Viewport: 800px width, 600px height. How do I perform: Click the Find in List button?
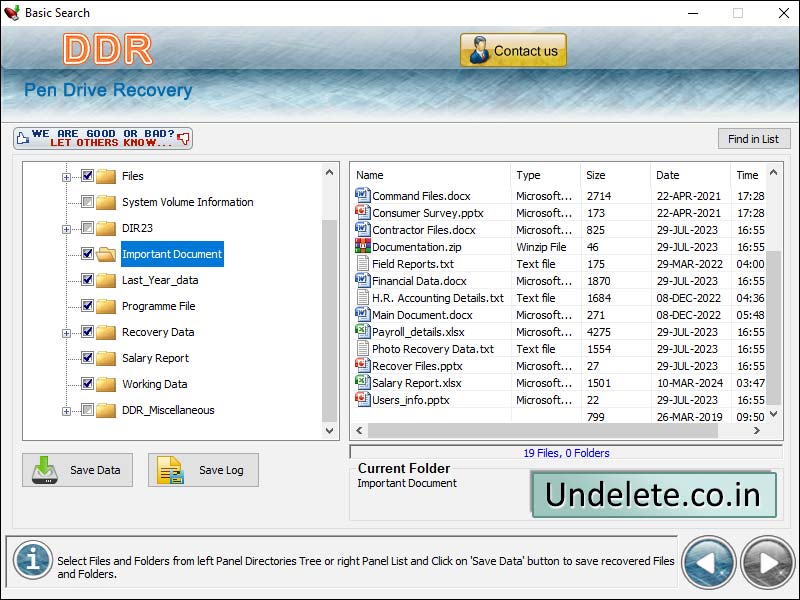(754, 138)
